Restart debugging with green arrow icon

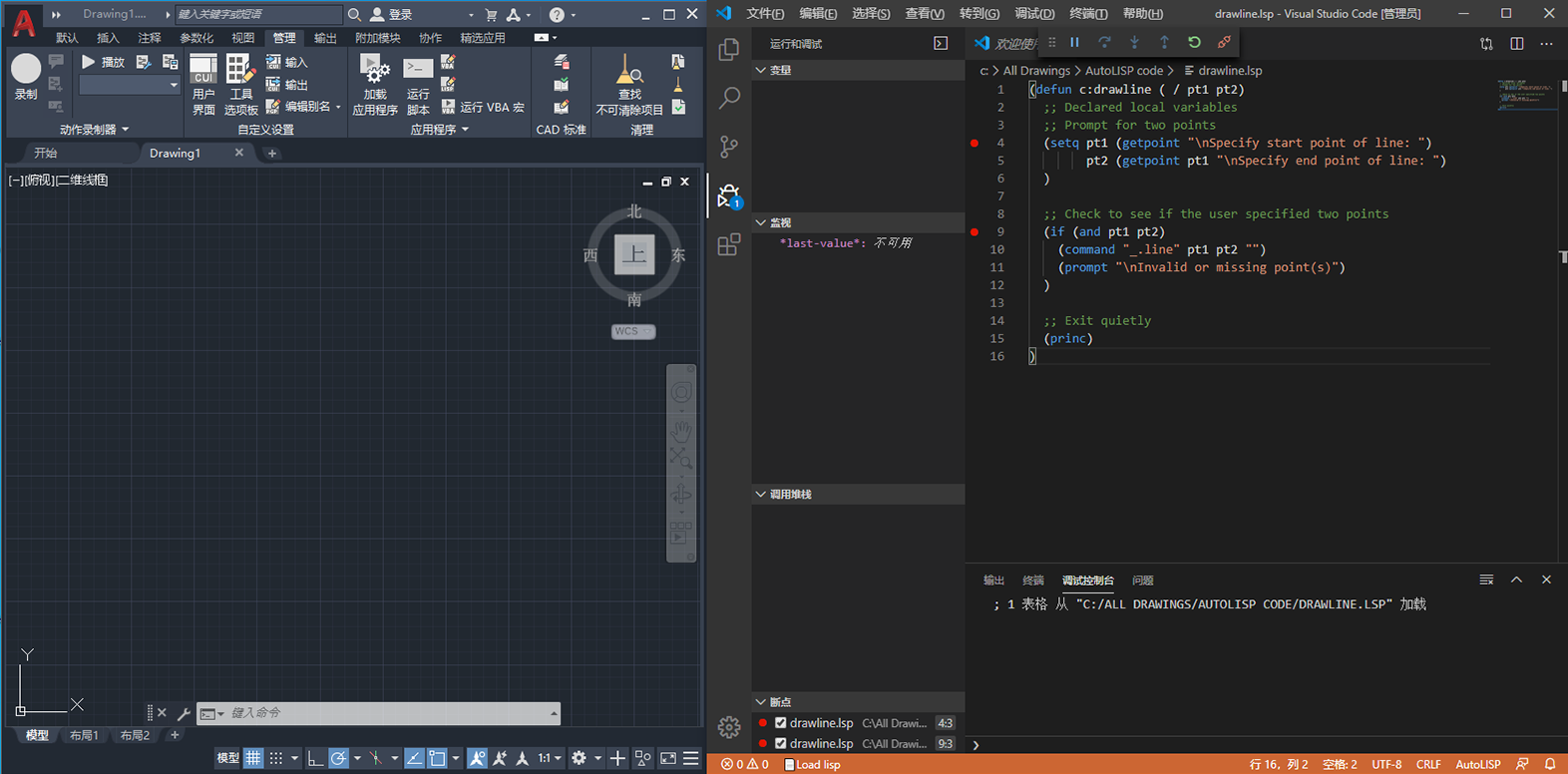pos(1194,42)
